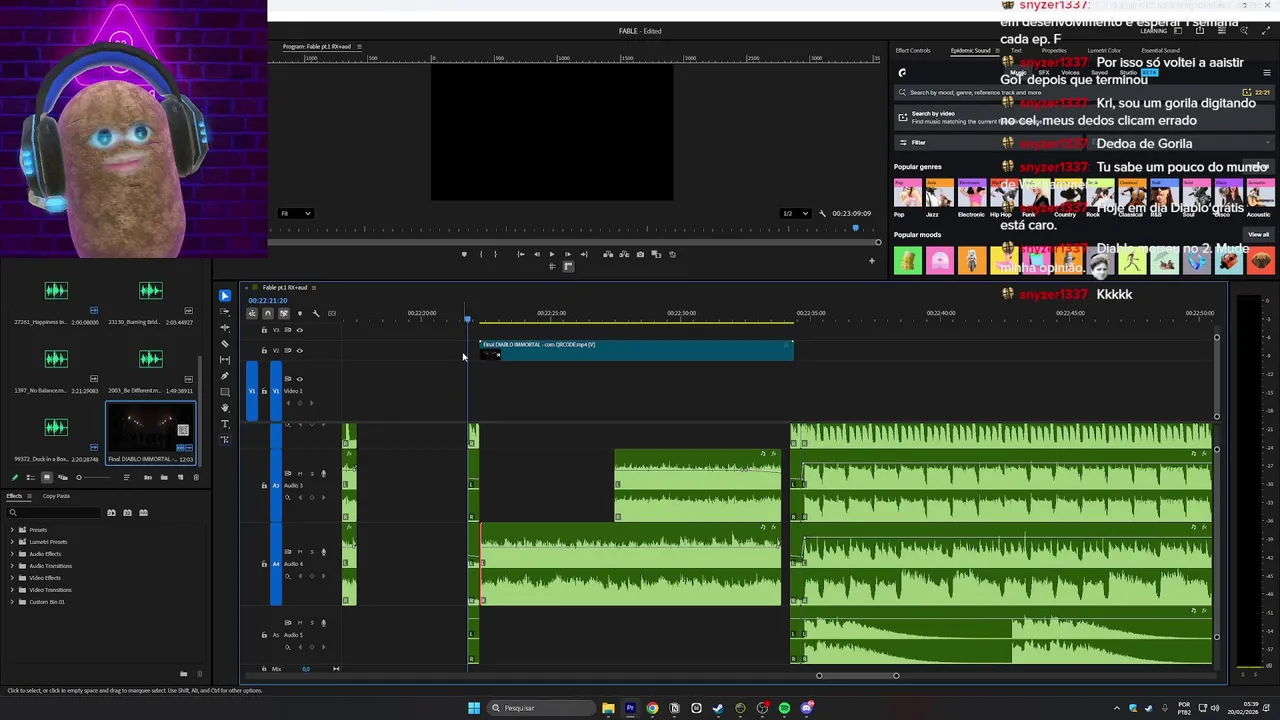Toggle lock on Audio 4 track
This screenshot has height=720, width=1280.
[264, 564]
